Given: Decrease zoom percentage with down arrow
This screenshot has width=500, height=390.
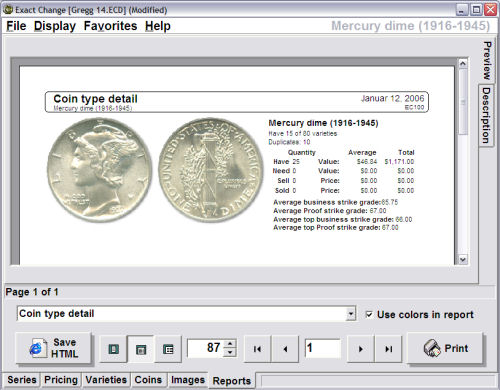Looking at the screenshot, I should (x=230, y=352).
